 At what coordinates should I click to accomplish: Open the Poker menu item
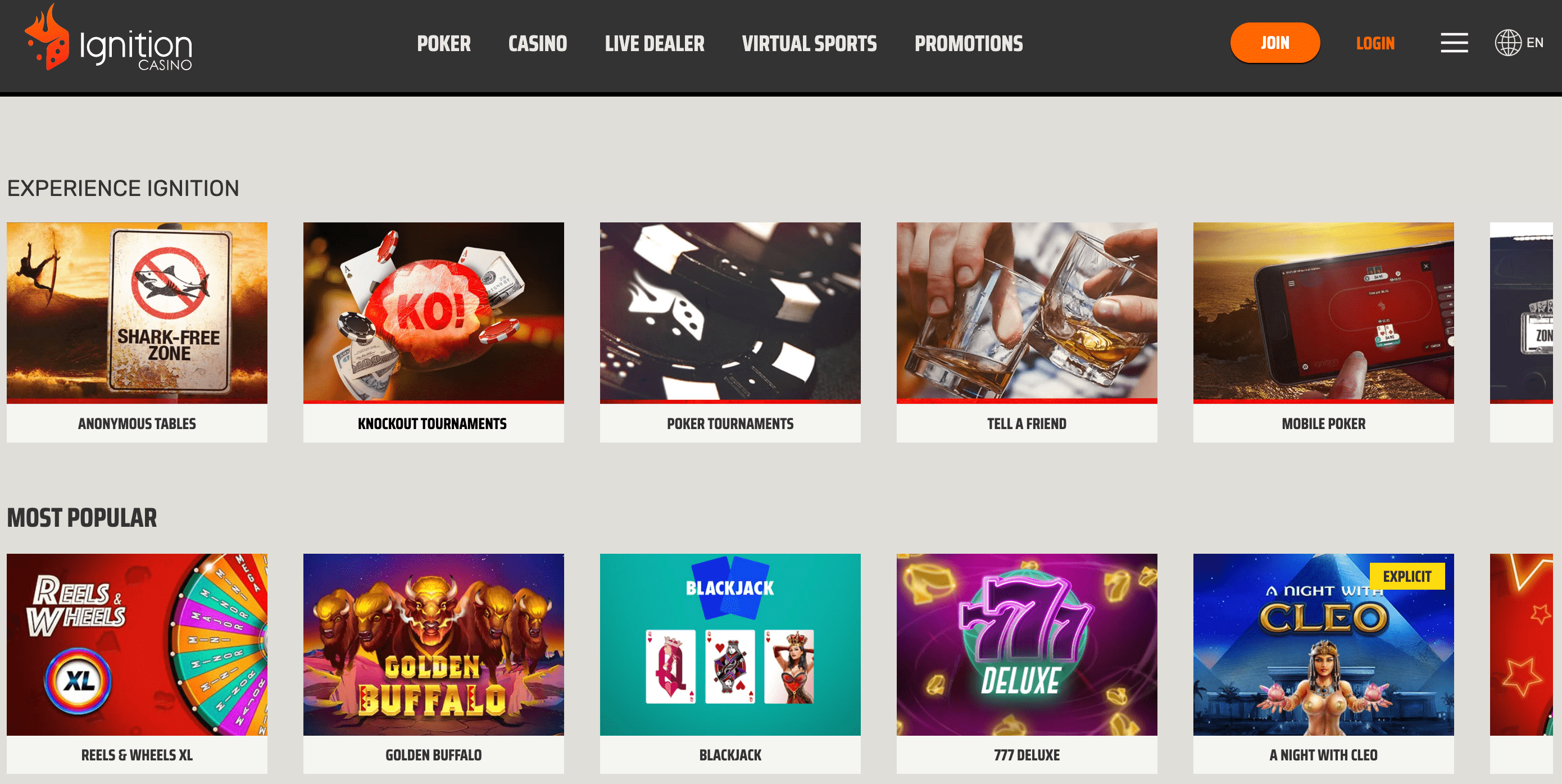click(x=444, y=44)
